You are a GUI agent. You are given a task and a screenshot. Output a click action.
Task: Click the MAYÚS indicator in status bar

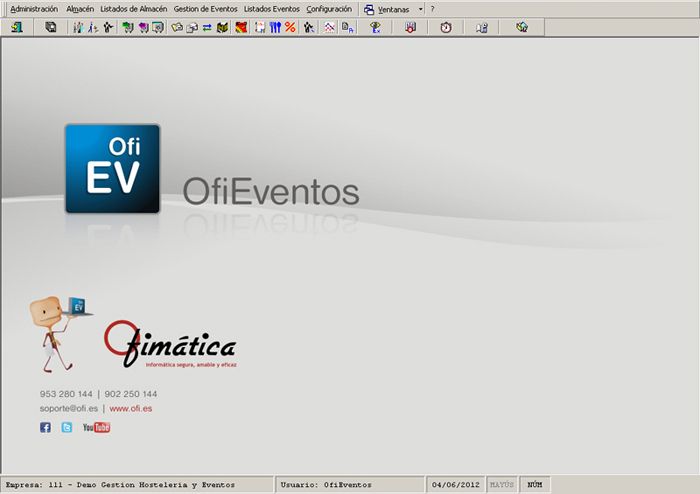502,485
